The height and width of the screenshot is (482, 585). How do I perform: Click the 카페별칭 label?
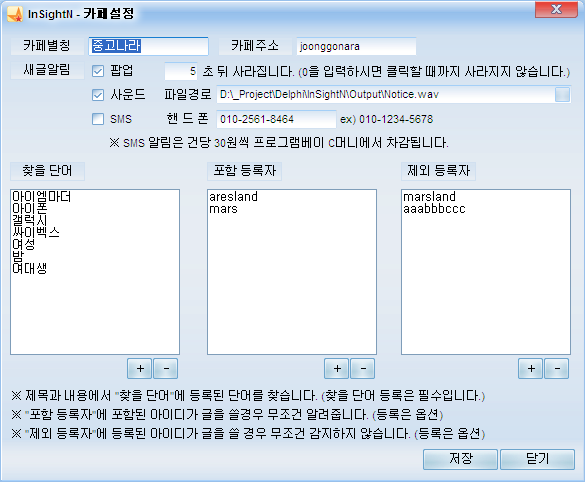(x=47, y=46)
